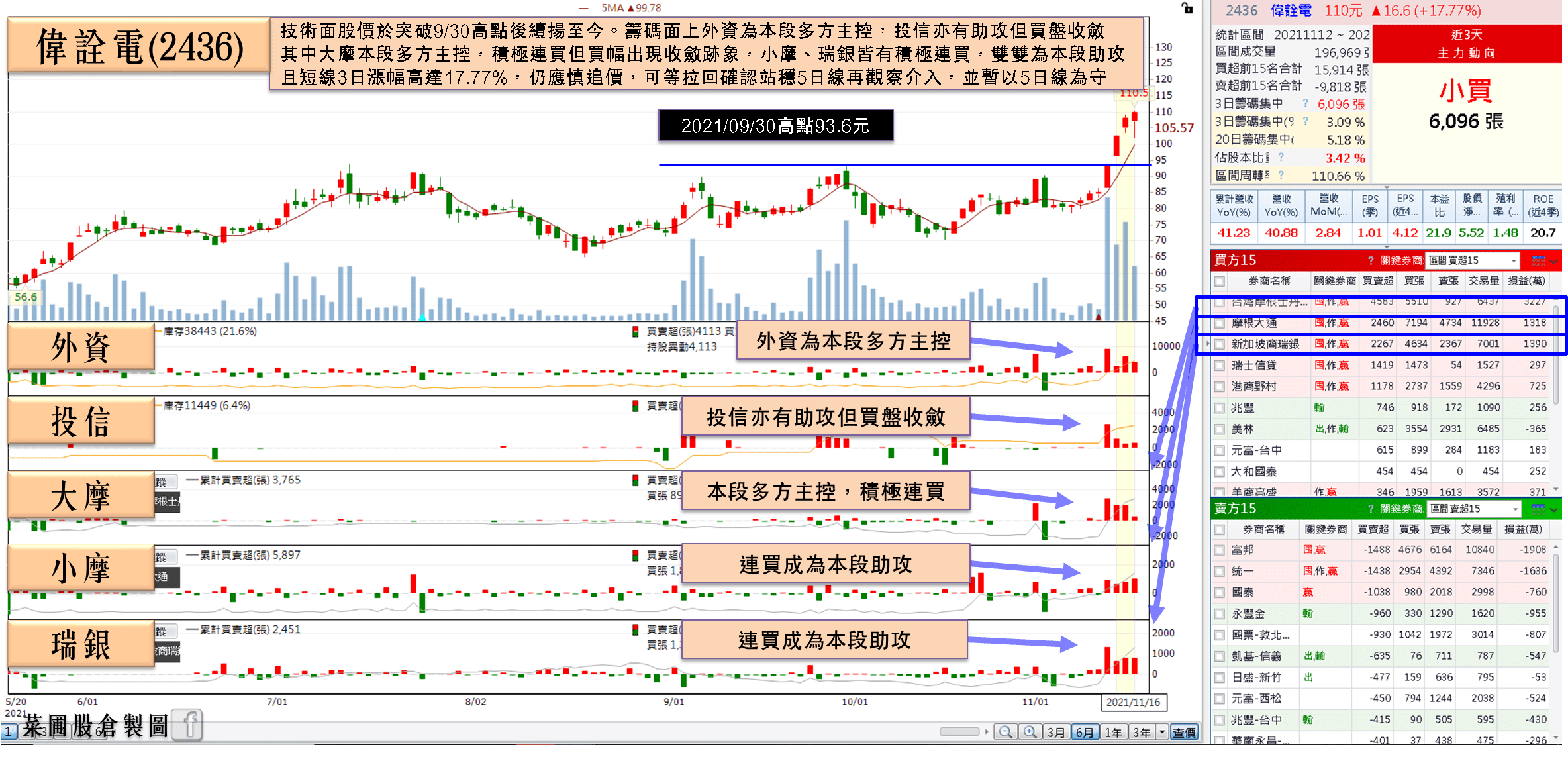Tick the select-all checkbox in buyer table header
This screenshot has height=761, width=1568.
(x=1220, y=281)
